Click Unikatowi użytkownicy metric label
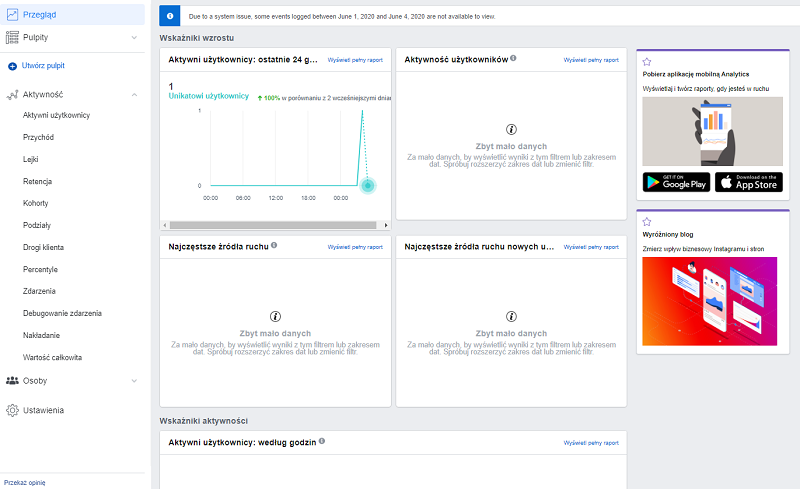The height and width of the screenshot is (489, 800). click(x=209, y=96)
